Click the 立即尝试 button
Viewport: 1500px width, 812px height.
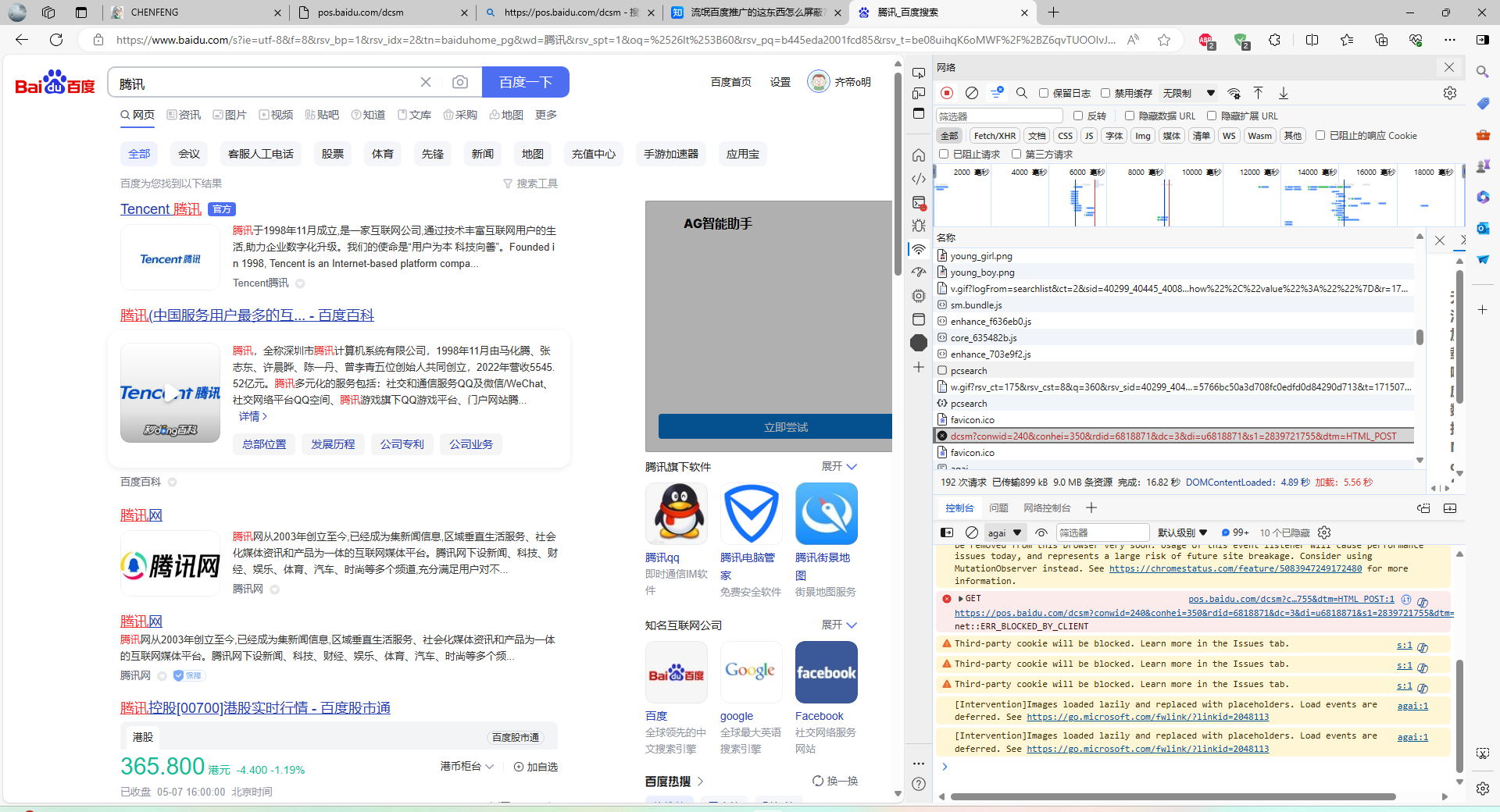coord(786,427)
